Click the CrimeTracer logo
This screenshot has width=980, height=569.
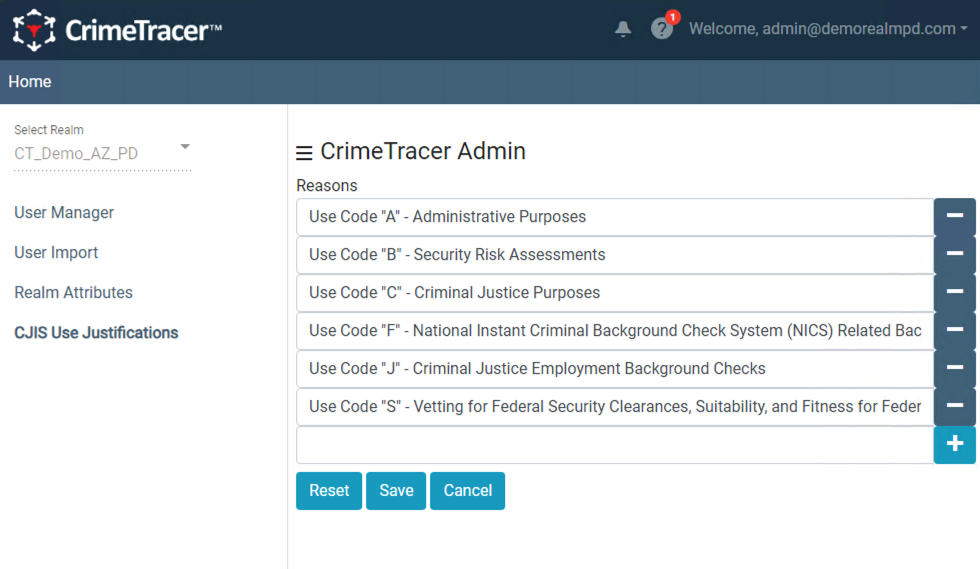click(118, 30)
